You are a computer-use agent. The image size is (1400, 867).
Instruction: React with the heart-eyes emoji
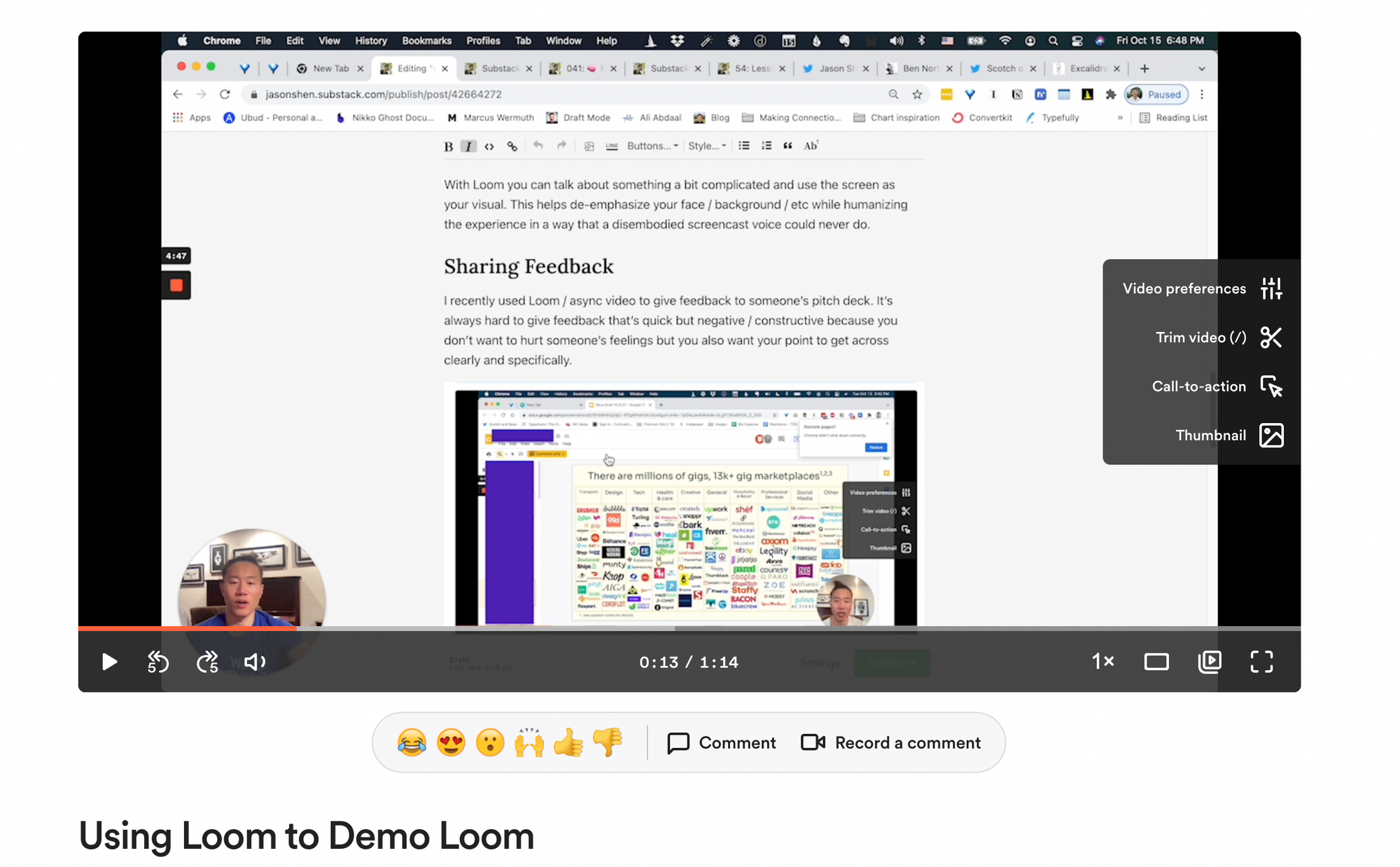[x=451, y=742]
